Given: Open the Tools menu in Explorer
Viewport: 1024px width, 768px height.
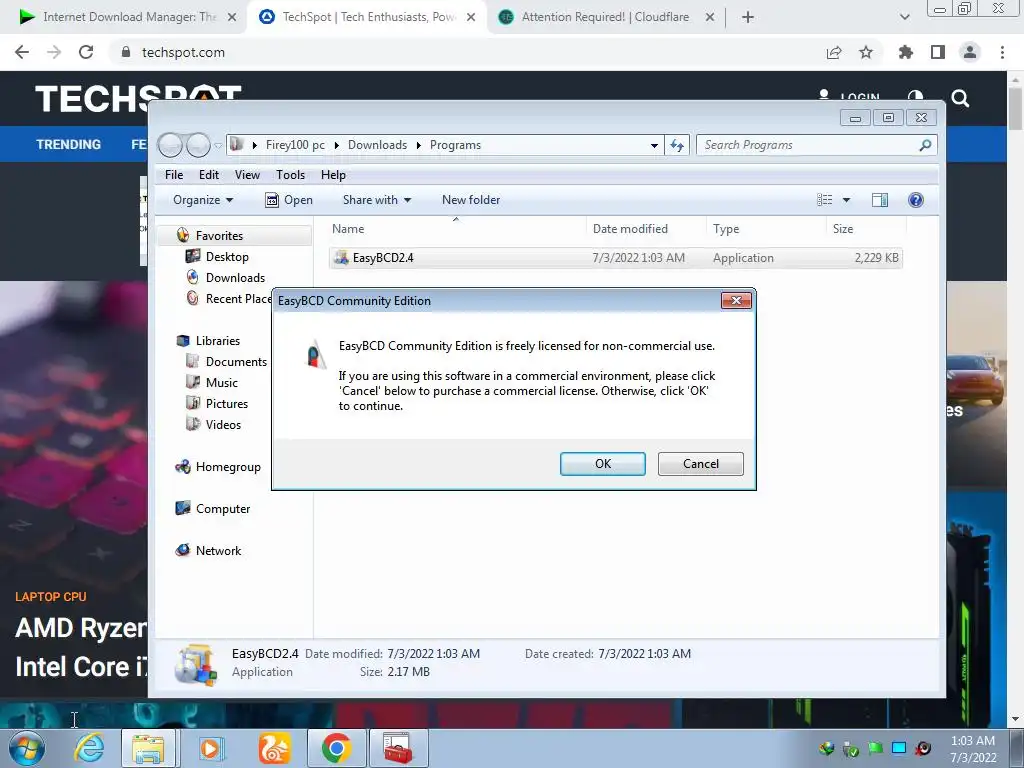Looking at the screenshot, I should point(290,175).
